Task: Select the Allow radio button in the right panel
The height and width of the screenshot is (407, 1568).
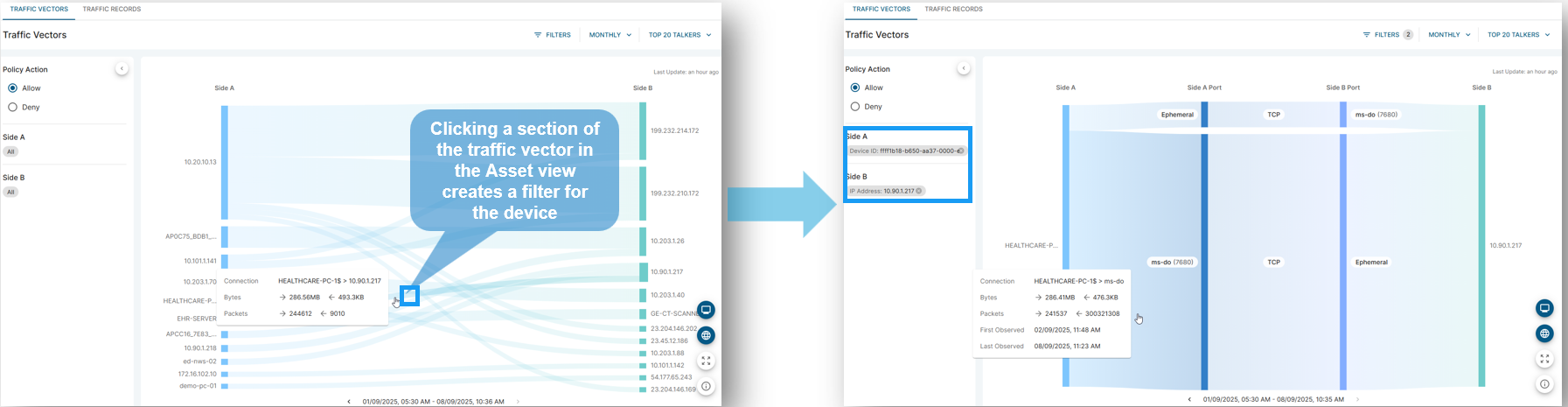Action: click(855, 88)
